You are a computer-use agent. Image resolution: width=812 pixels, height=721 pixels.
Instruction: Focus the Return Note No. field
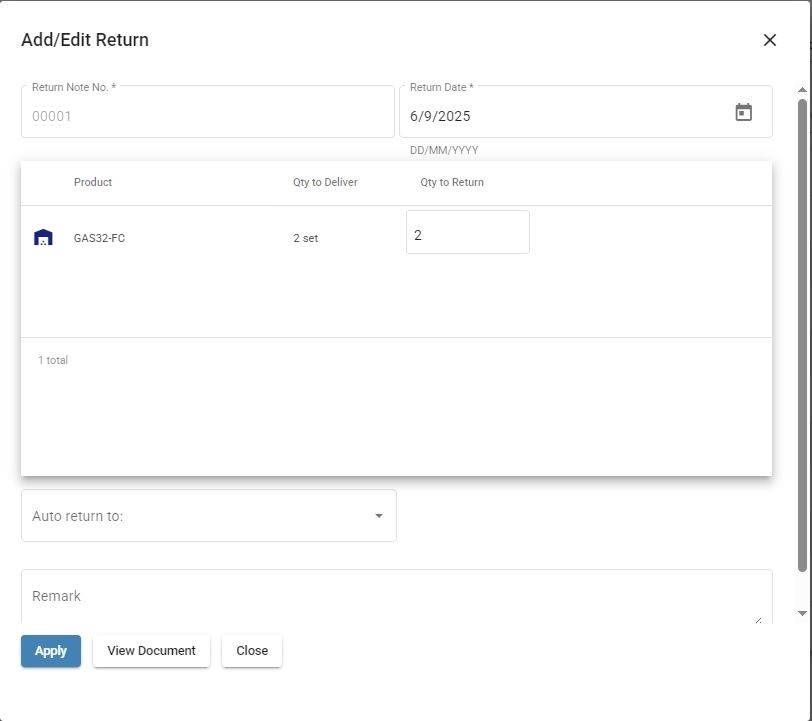(x=208, y=112)
